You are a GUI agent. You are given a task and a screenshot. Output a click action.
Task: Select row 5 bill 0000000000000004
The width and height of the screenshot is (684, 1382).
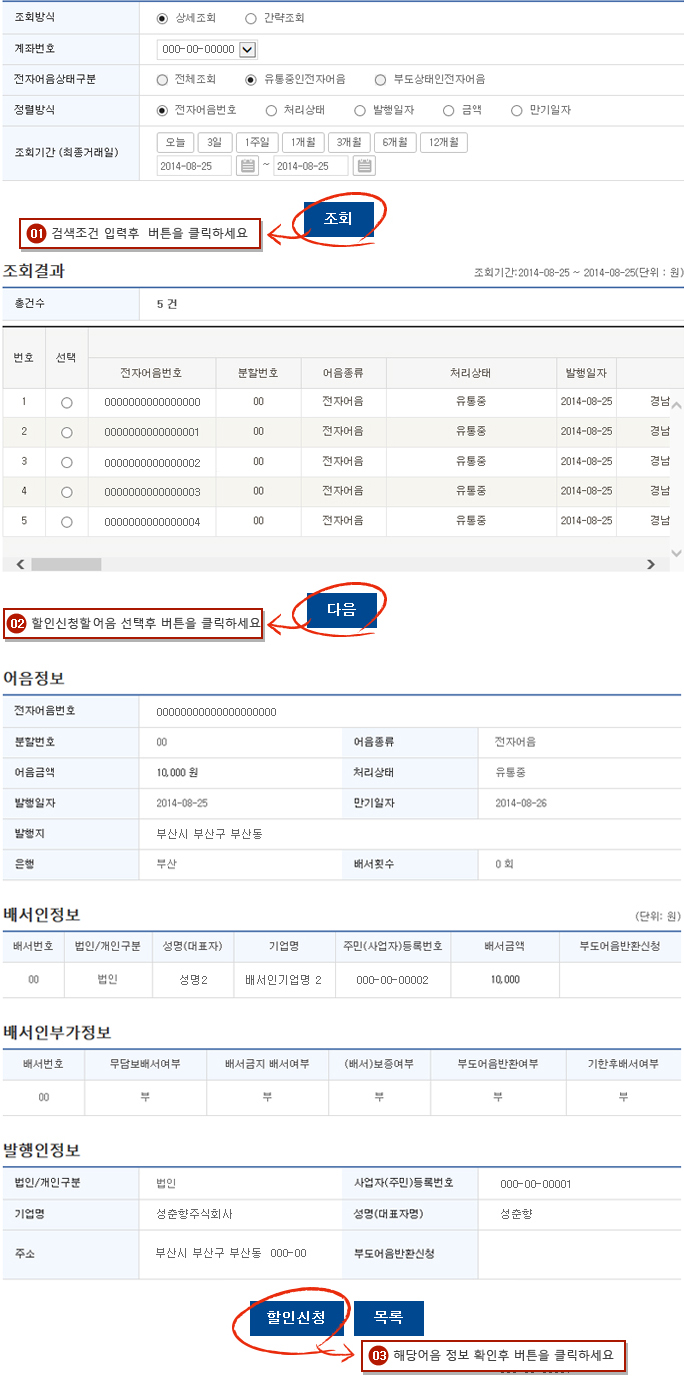tap(67, 522)
